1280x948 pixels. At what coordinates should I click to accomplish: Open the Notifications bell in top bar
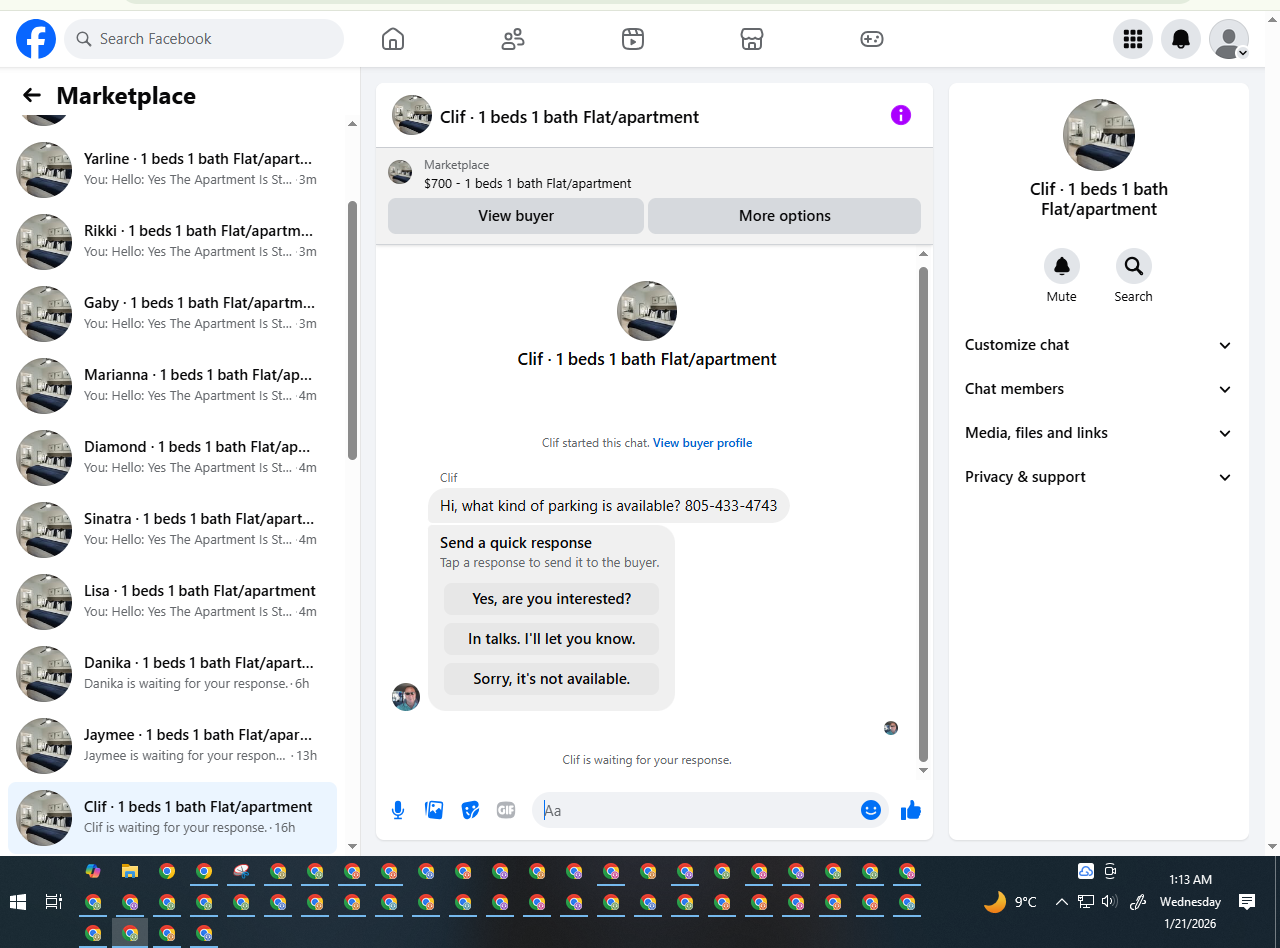click(x=1181, y=39)
